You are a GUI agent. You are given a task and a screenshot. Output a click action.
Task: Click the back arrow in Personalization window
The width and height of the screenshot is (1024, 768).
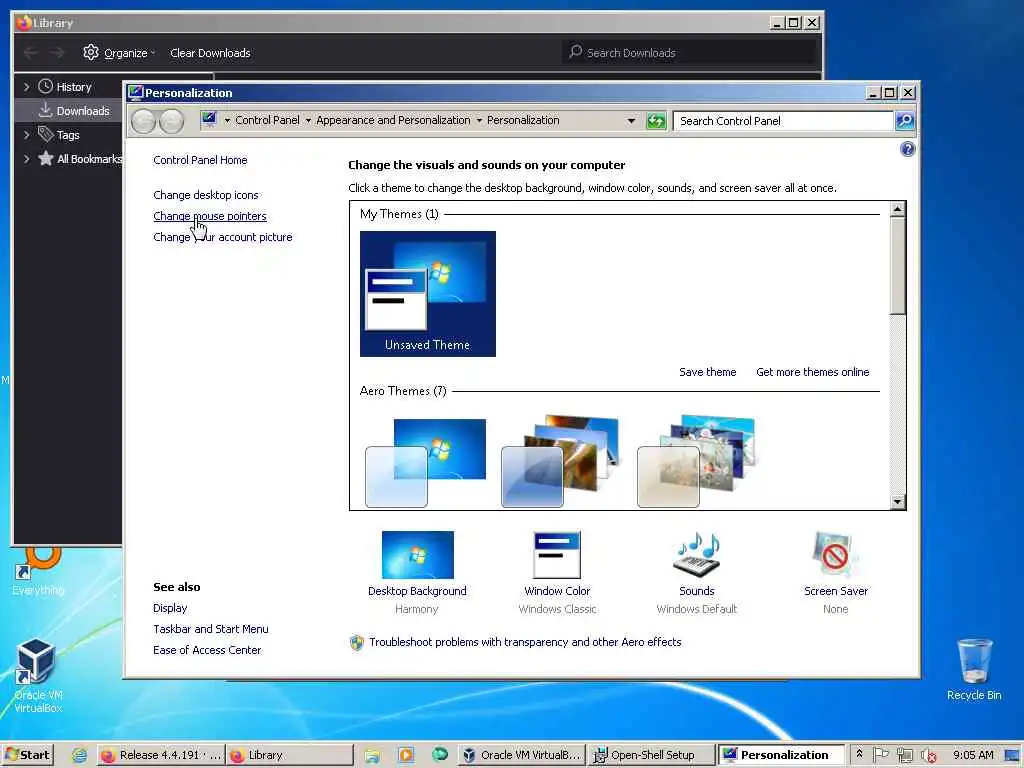tap(143, 121)
